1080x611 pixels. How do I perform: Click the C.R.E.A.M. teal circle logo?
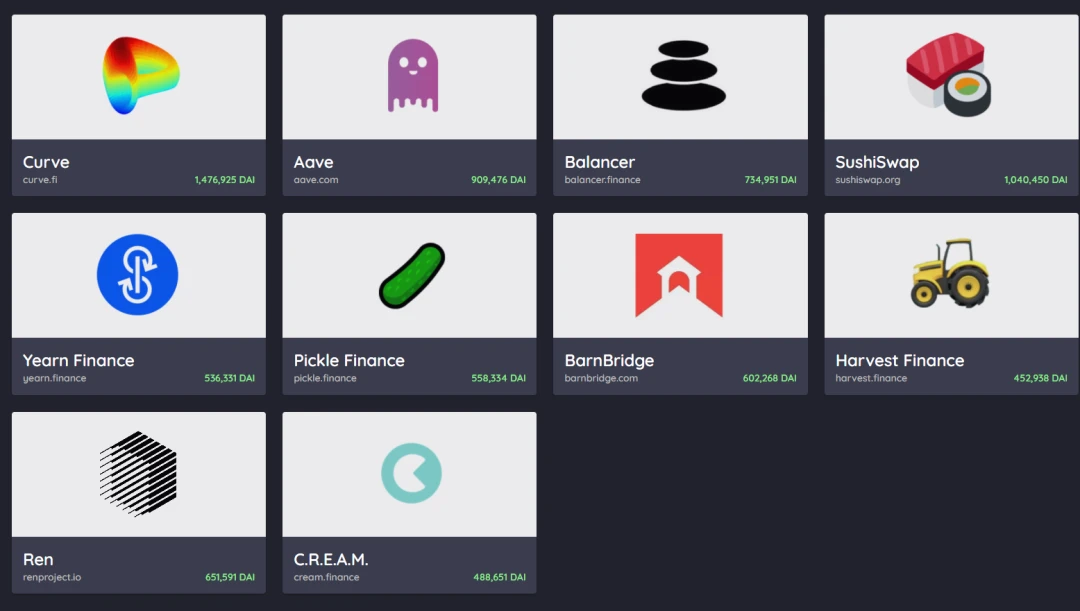(411, 473)
